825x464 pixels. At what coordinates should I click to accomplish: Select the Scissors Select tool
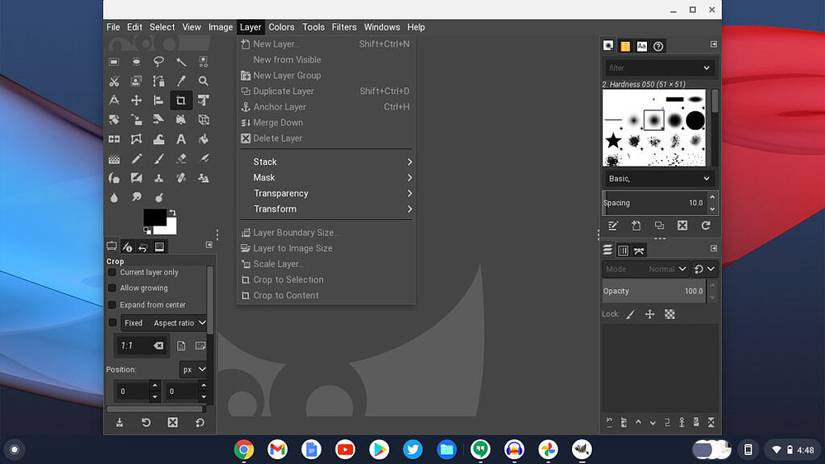pos(114,81)
